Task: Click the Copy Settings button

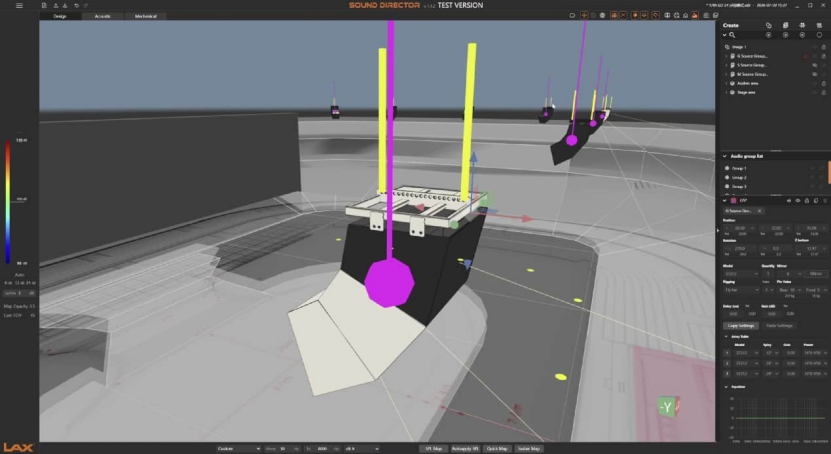Action: click(x=741, y=326)
